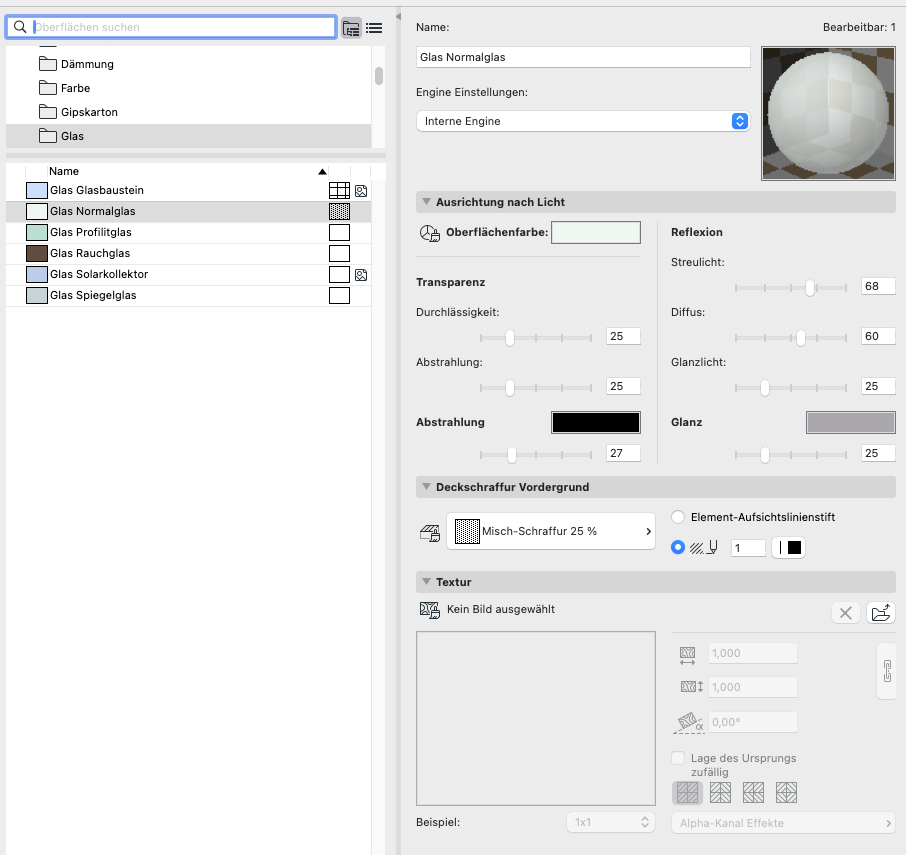
Task: Open texture image file browser icon
Action: coord(880,613)
